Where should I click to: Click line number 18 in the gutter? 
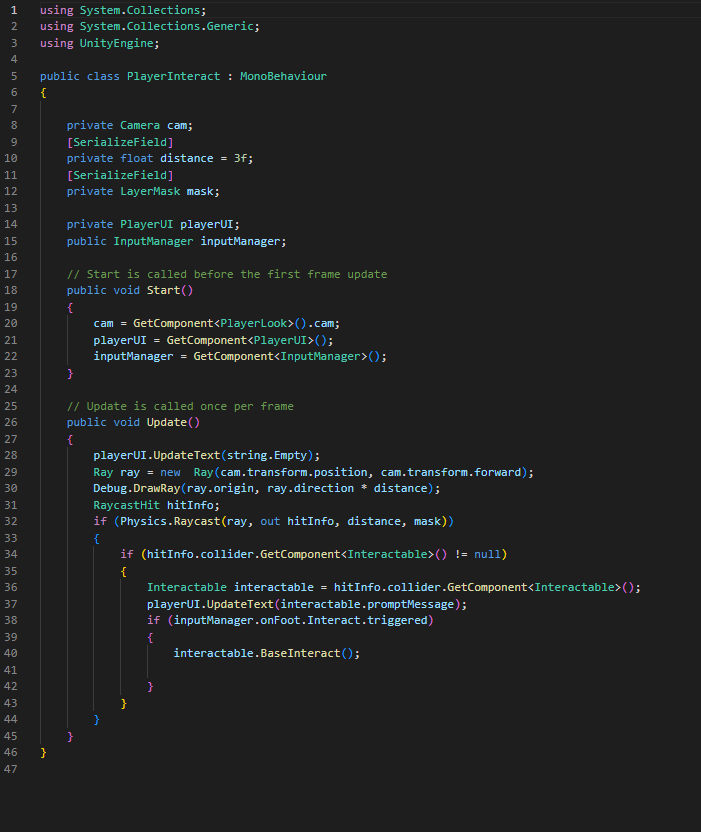(x=14, y=290)
